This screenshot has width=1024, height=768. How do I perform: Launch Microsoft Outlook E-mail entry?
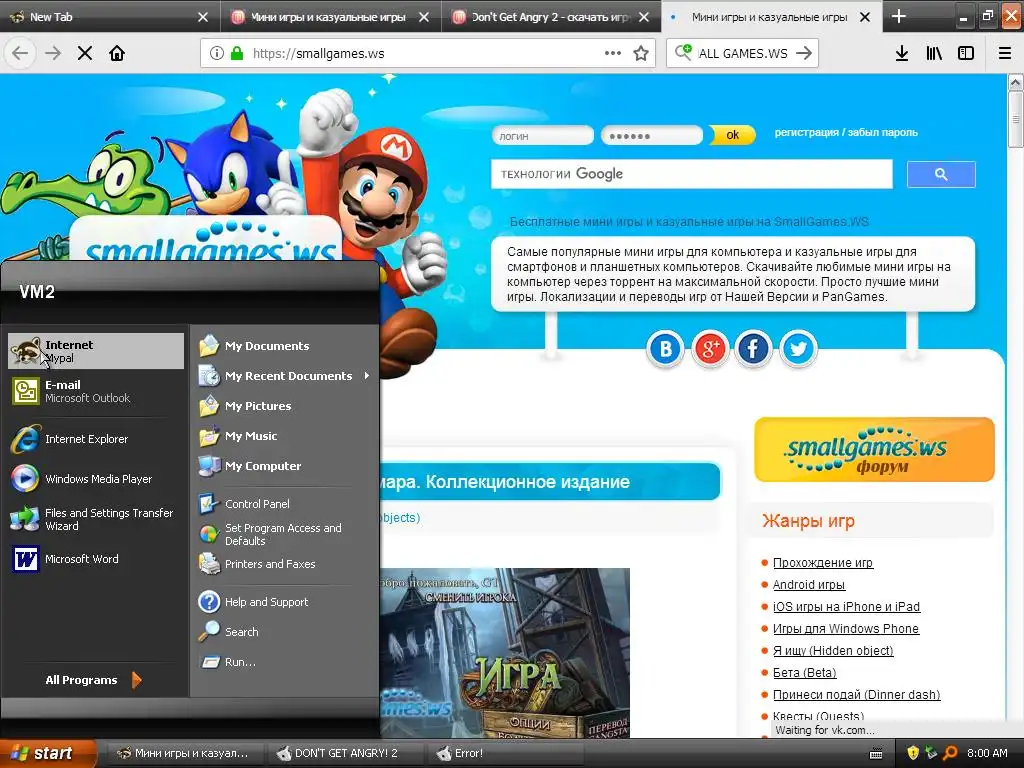coord(96,391)
